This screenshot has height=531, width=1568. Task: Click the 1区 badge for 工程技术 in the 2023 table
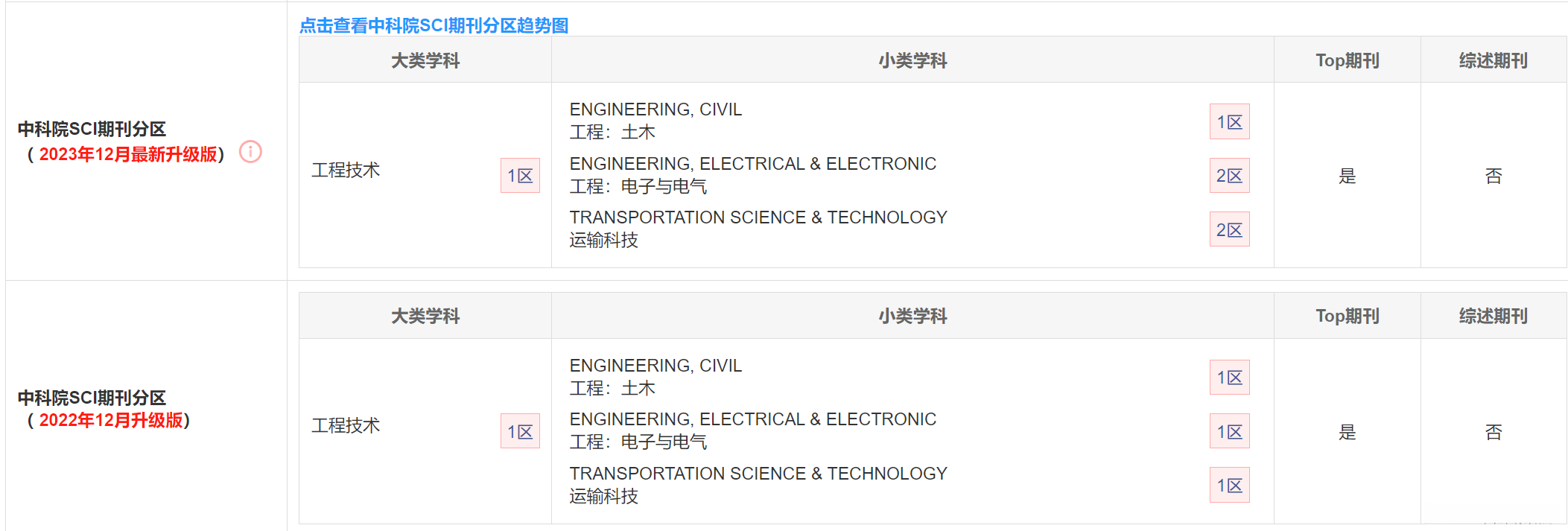[520, 176]
